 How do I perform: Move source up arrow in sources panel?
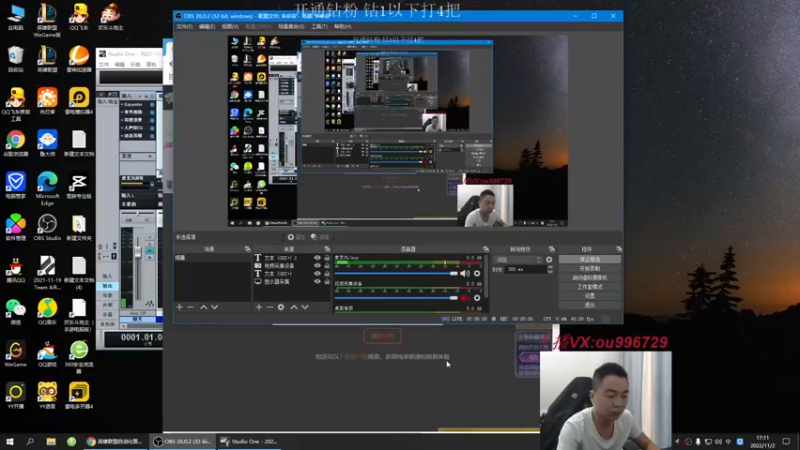(x=294, y=307)
